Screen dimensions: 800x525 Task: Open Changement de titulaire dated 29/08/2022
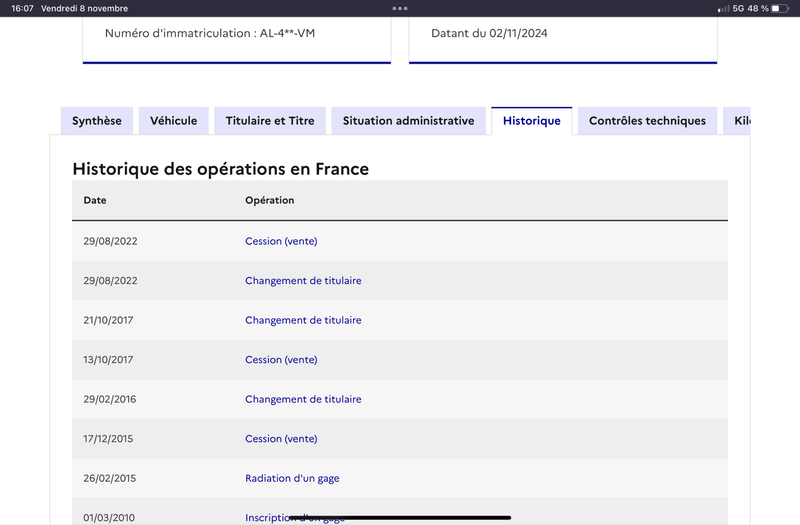pyautogui.click(x=303, y=281)
